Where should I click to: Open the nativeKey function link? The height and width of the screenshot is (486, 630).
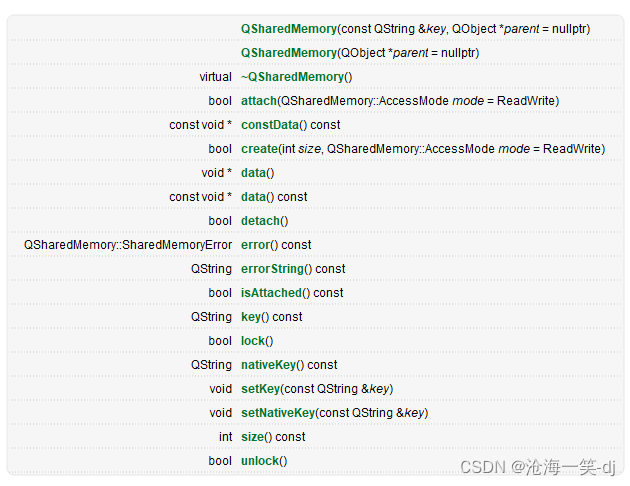(268, 365)
